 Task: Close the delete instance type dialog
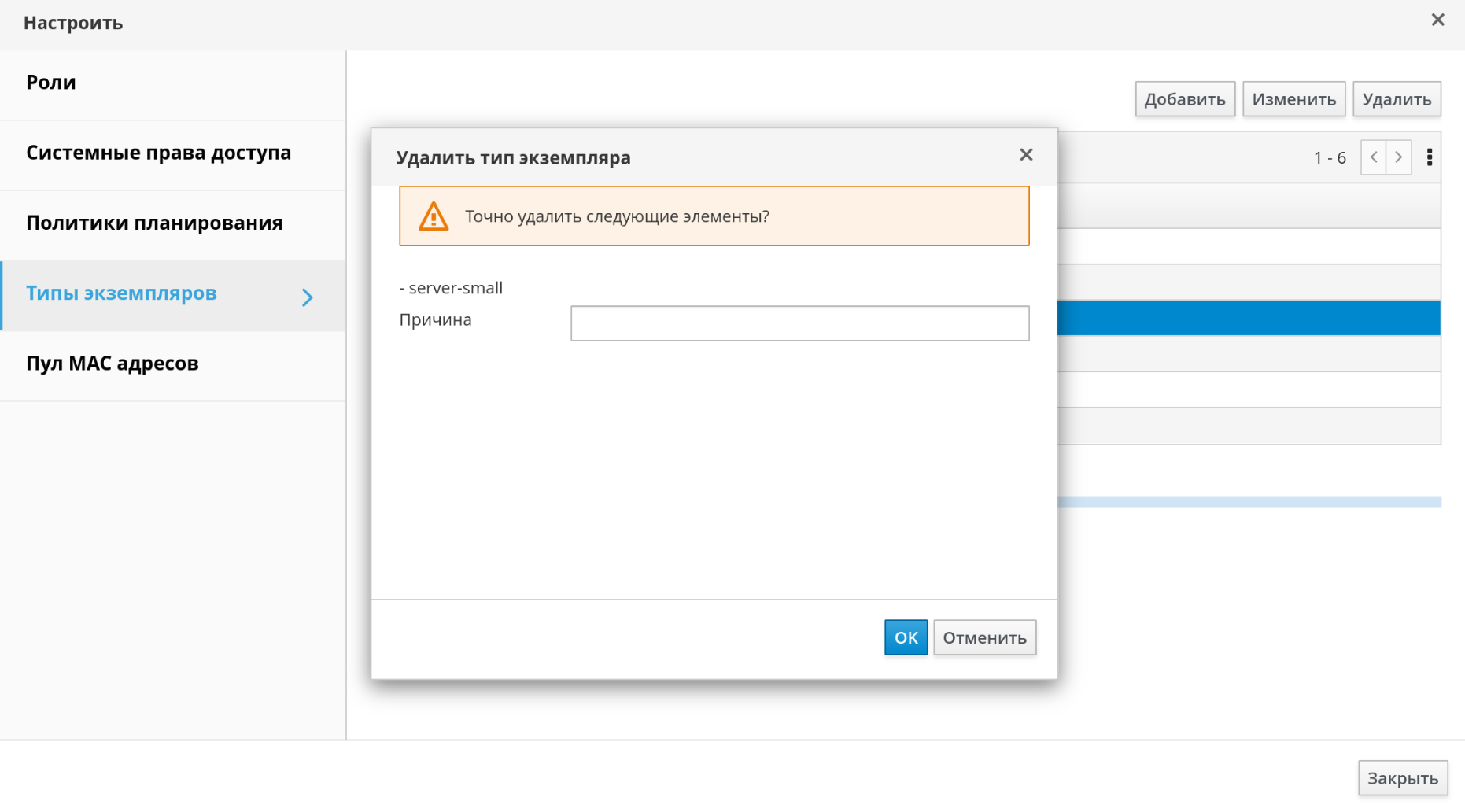point(1025,155)
